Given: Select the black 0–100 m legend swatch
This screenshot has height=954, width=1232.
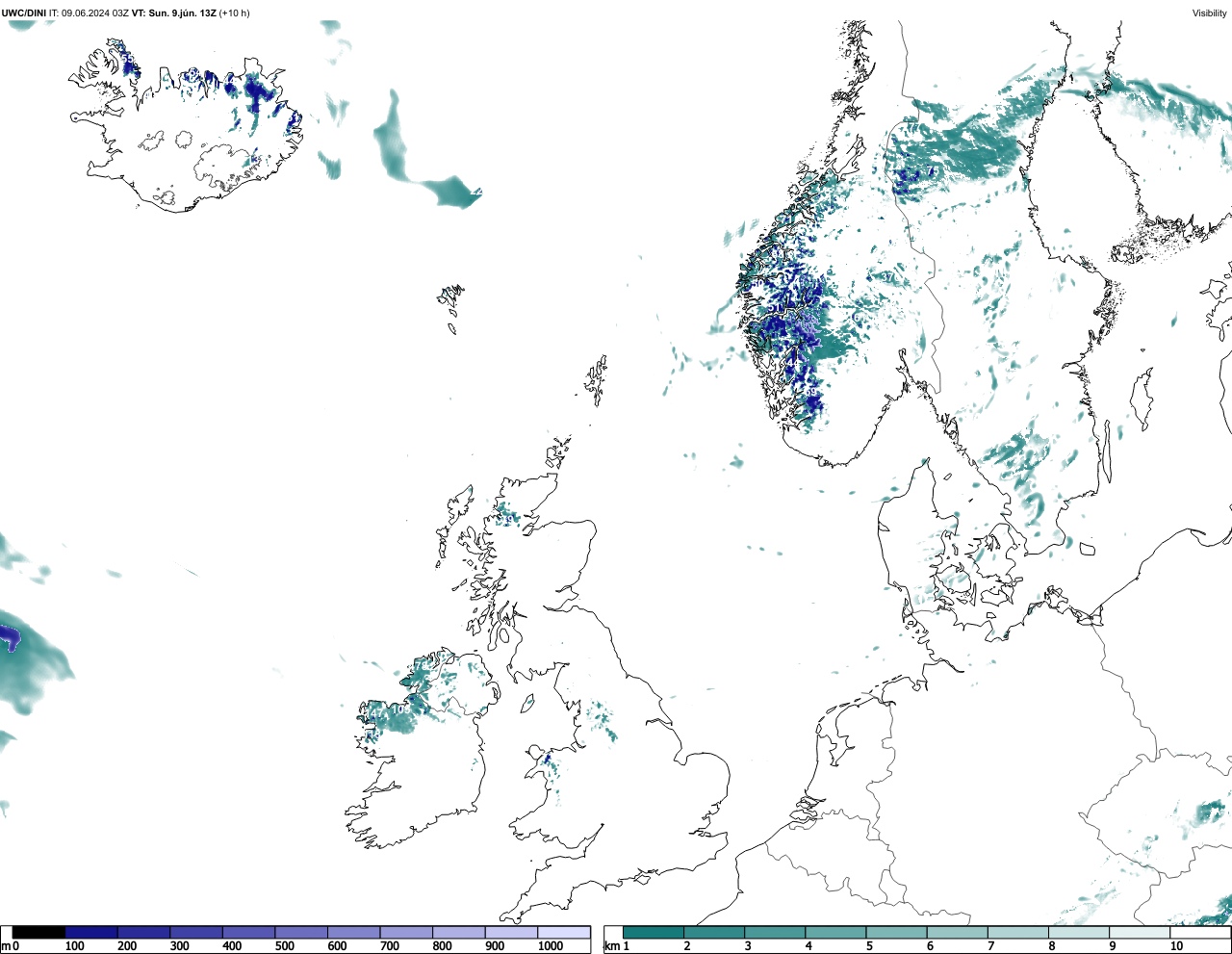Looking at the screenshot, I should (38, 932).
